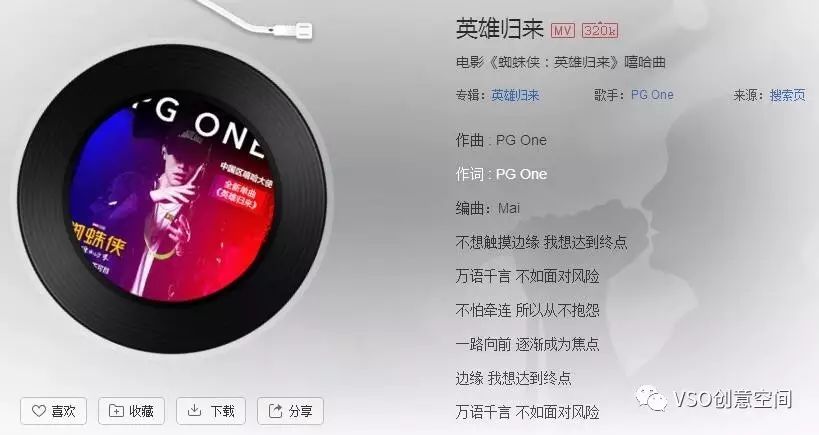Open the MV badge next to the title

[x=563, y=30]
